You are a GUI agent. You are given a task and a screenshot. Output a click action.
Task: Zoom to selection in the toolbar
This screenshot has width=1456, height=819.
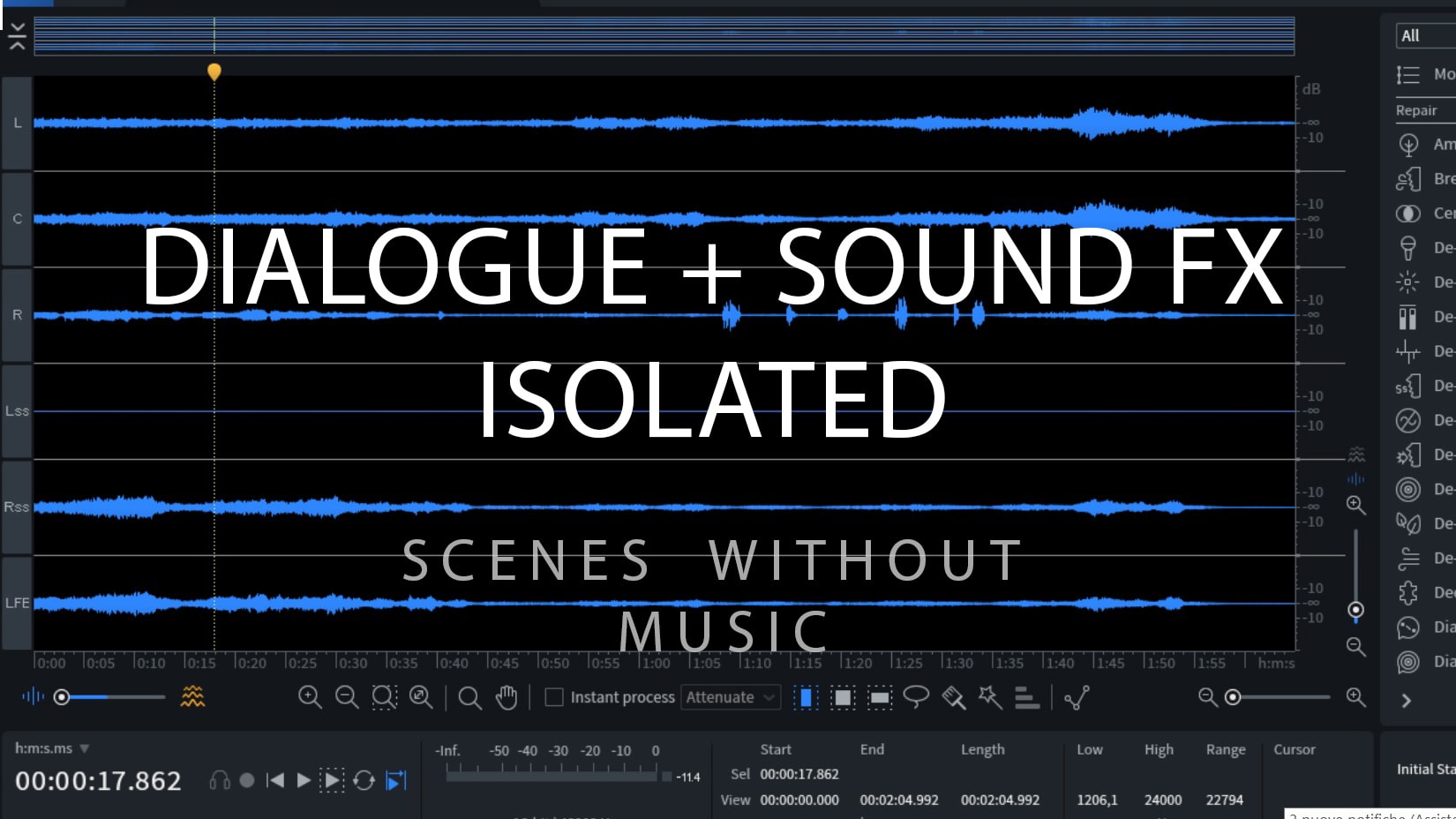[x=384, y=697]
